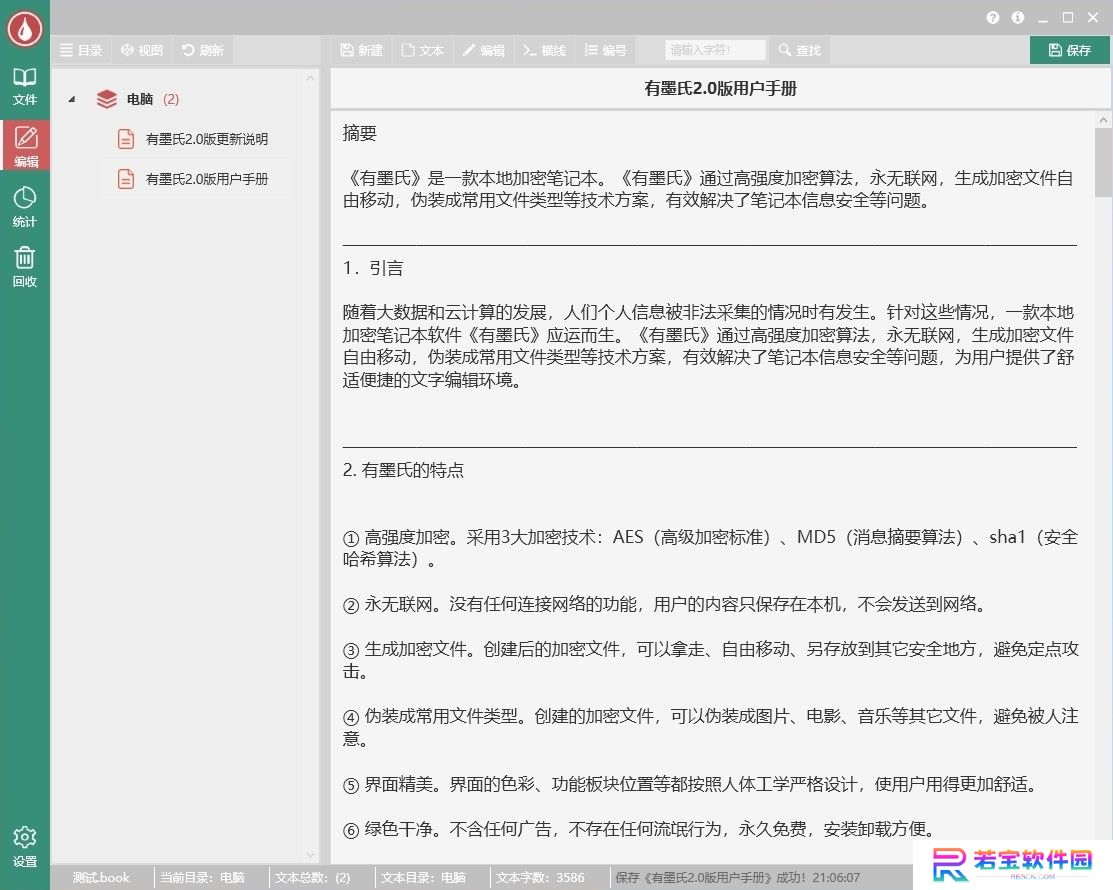
Task: Focus the 请输入字符 search input field
Action: pyautogui.click(x=716, y=50)
